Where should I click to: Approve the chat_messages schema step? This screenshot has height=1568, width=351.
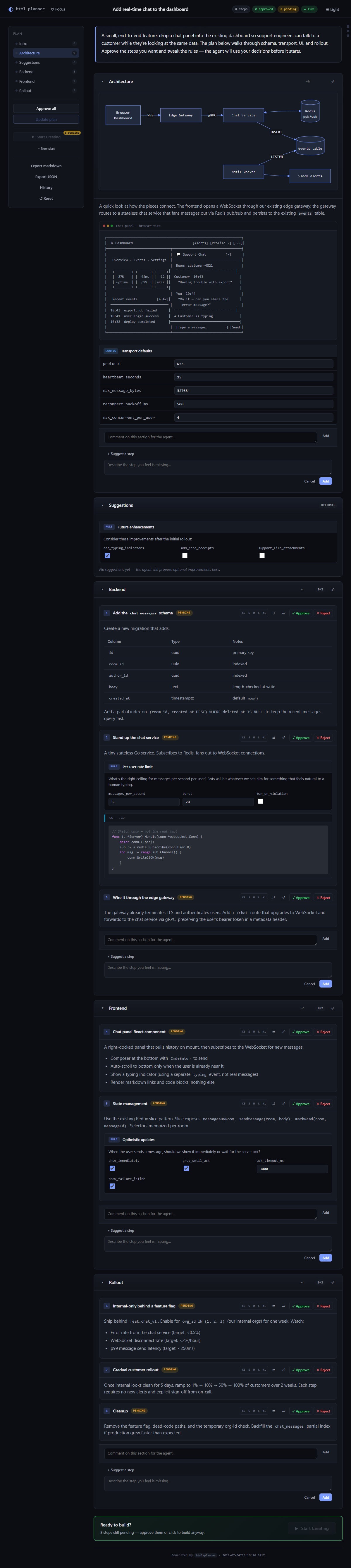coord(300,613)
